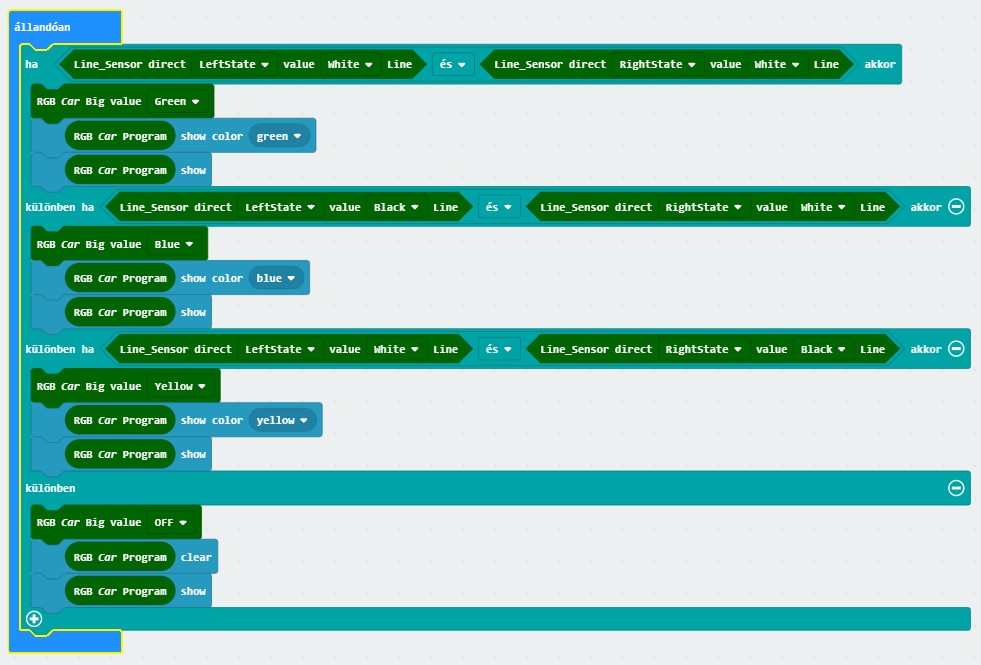Select the show block below the clear block
The image size is (981, 665).
pyautogui.click(x=193, y=591)
